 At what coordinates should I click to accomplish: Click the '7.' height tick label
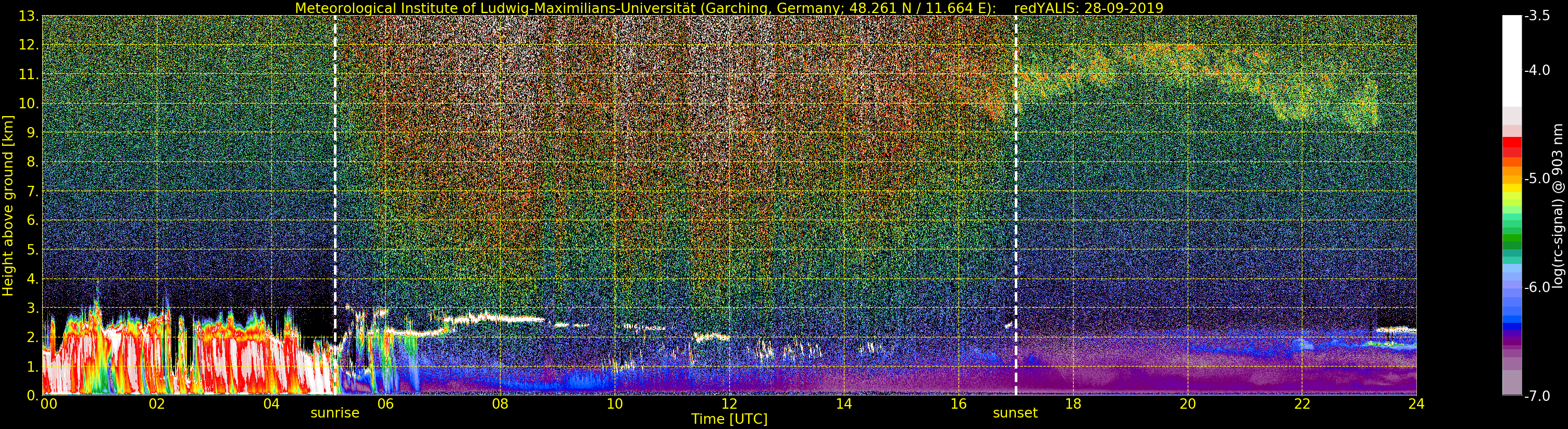[x=32, y=192]
